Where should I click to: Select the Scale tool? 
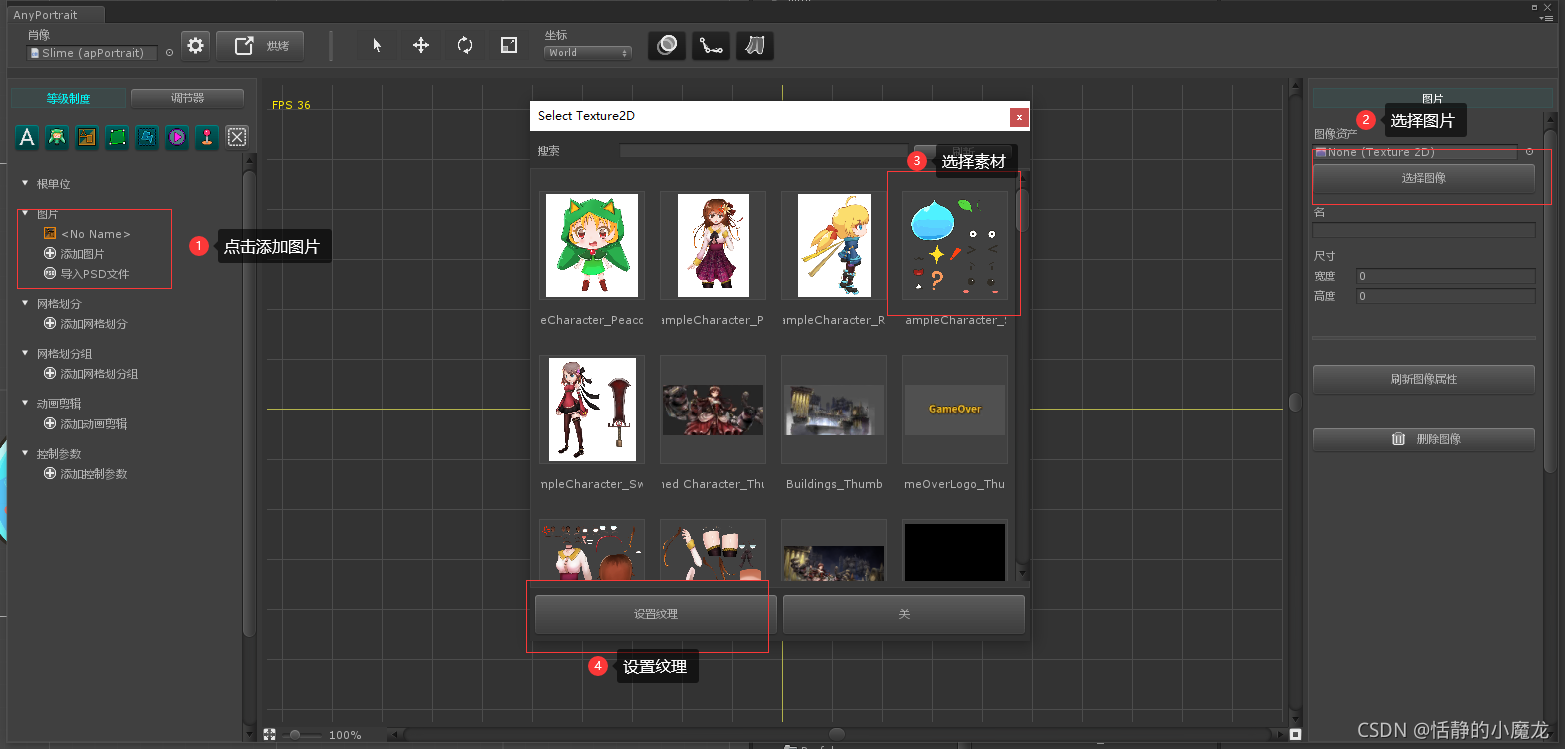point(509,46)
